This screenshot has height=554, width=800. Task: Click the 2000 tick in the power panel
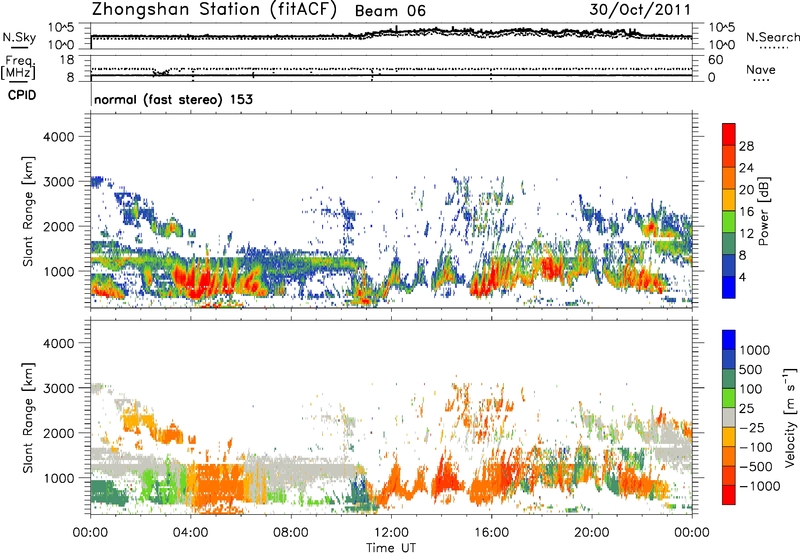click(58, 226)
